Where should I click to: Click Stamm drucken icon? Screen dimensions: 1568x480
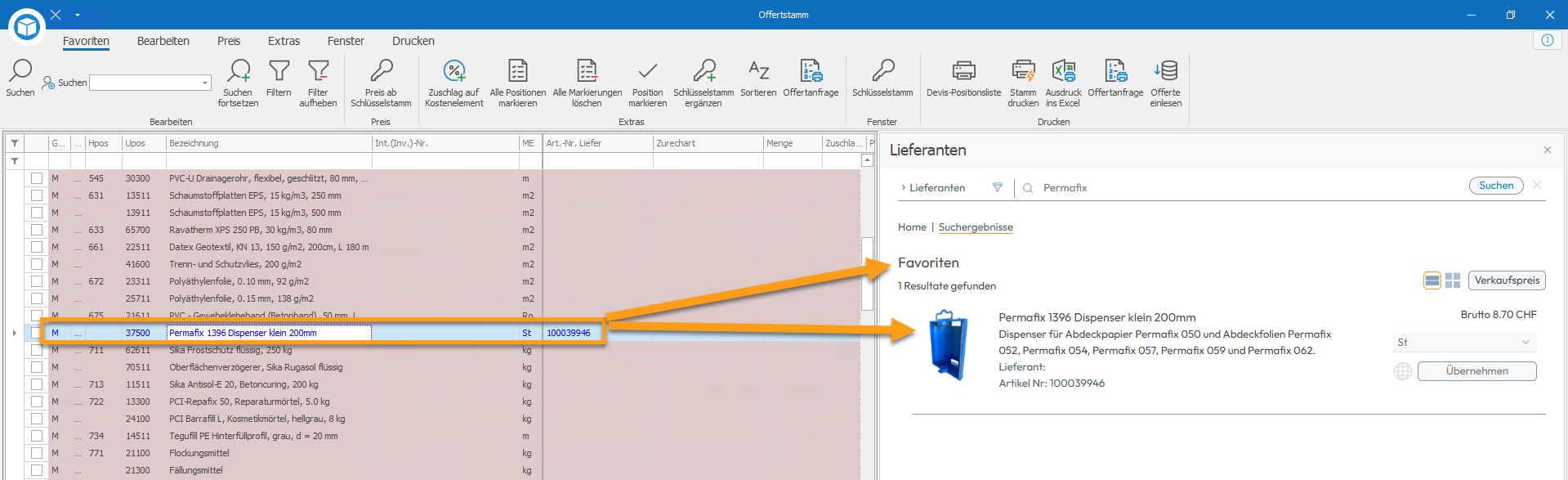point(1023,71)
